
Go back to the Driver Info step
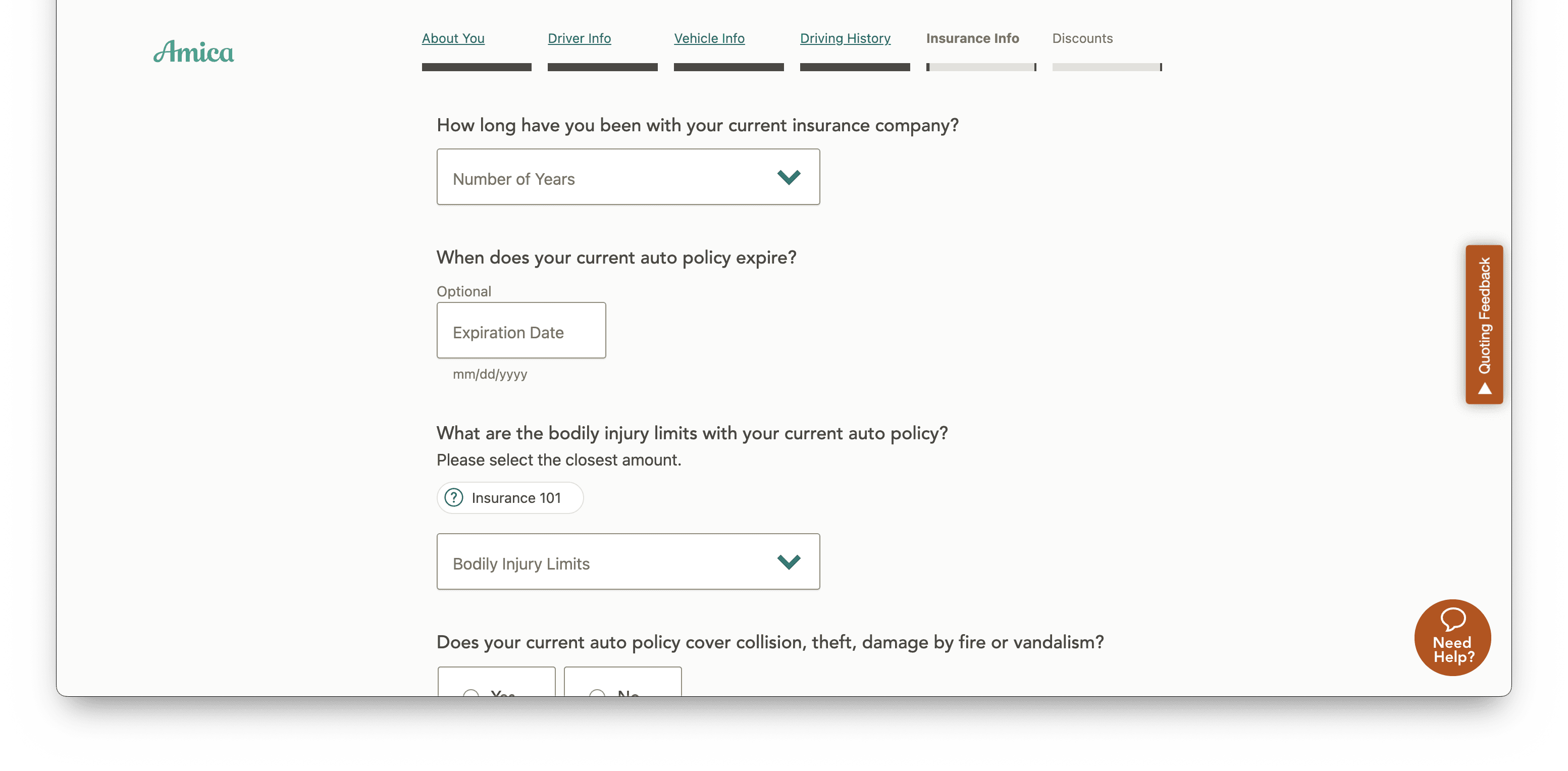coord(579,38)
